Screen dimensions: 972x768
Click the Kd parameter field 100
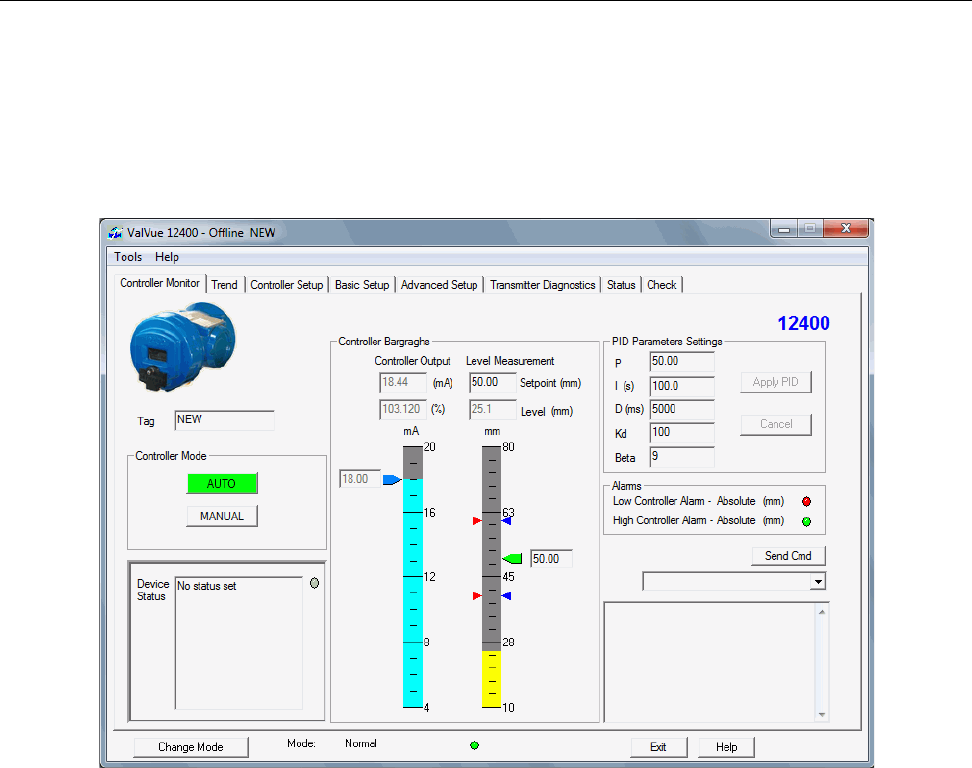coord(682,432)
